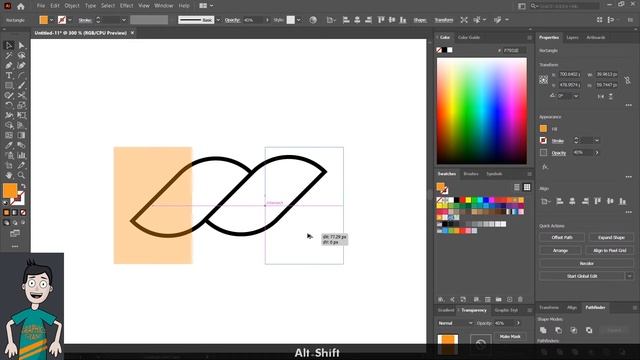Select the Direct Selection tool
Screen dimensions: 640x360
(x=21, y=45)
